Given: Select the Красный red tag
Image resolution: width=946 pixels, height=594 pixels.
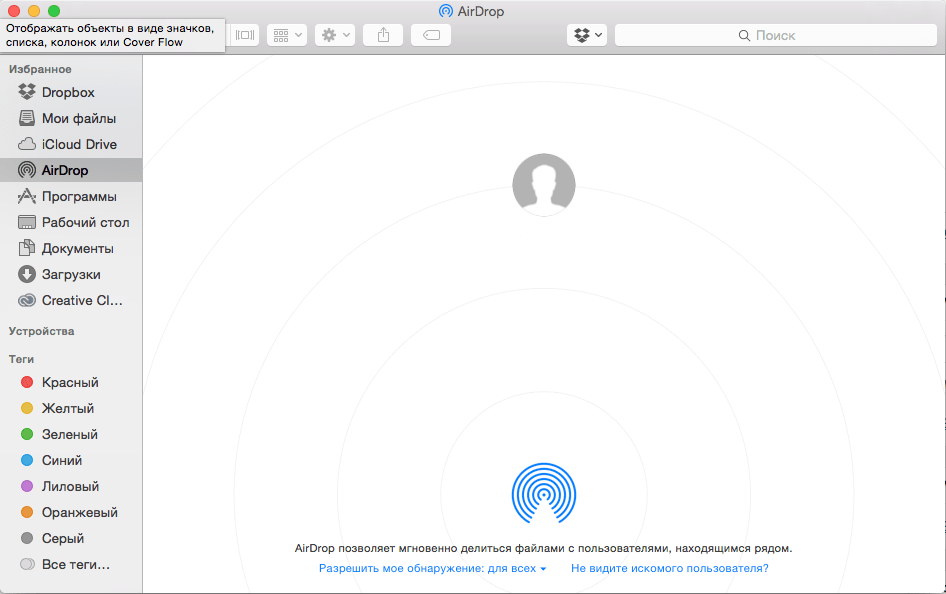Looking at the screenshot, I should pyautogui.click(x=70, y=382).
